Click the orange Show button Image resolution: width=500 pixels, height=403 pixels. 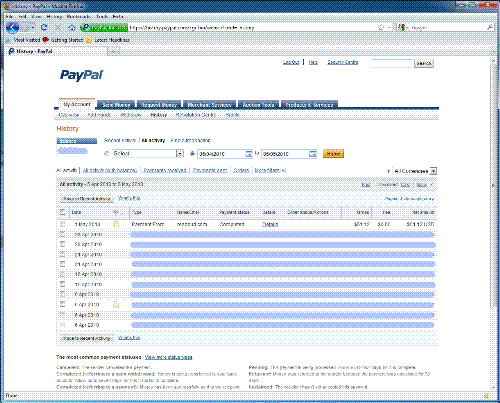(x=333, y=154)
